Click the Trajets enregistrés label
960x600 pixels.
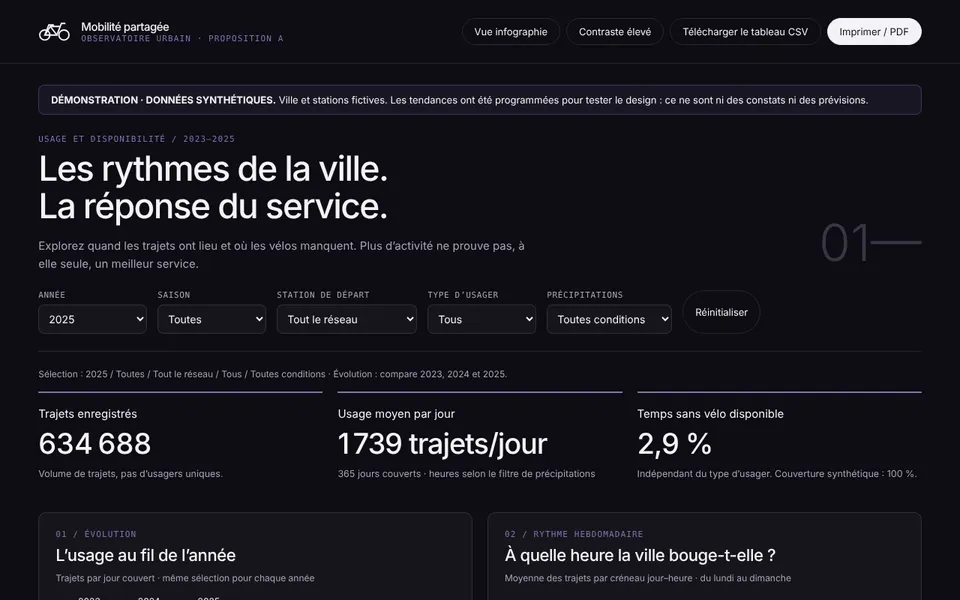tap(88, 414)
